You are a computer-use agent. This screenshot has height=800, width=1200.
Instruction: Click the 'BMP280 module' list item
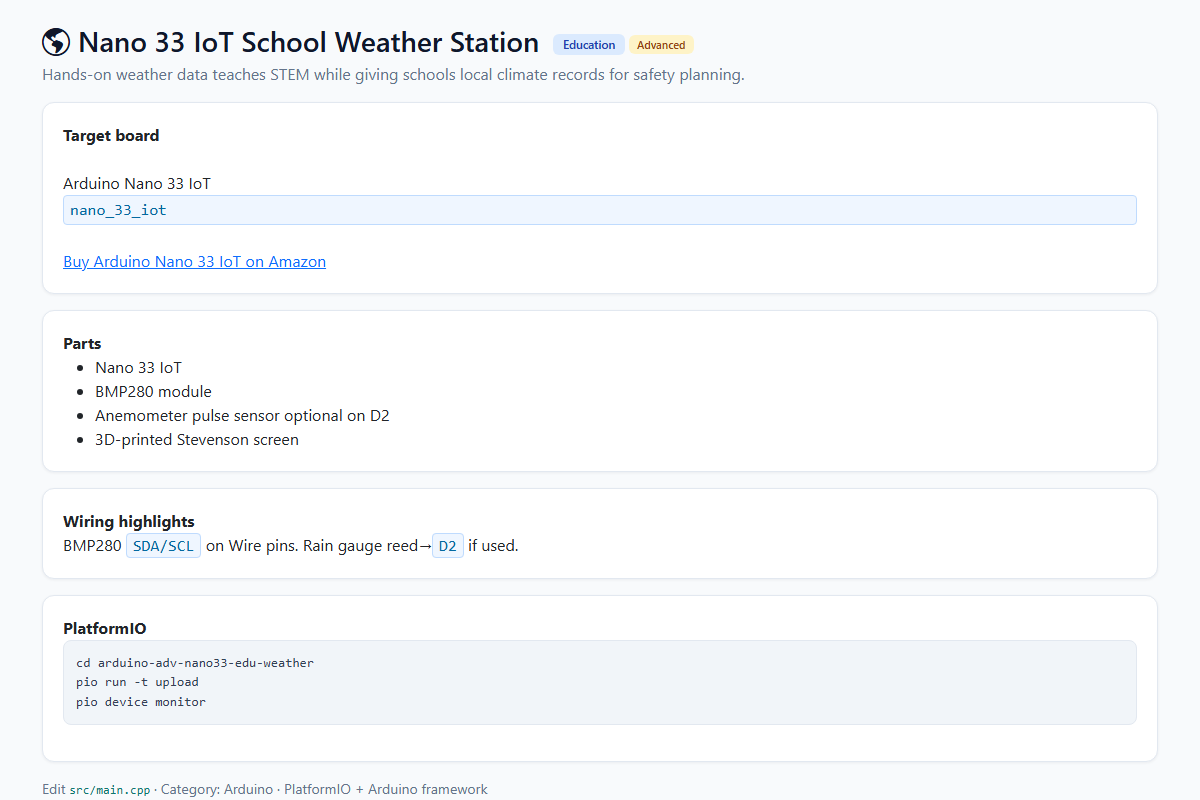(153, 392)
